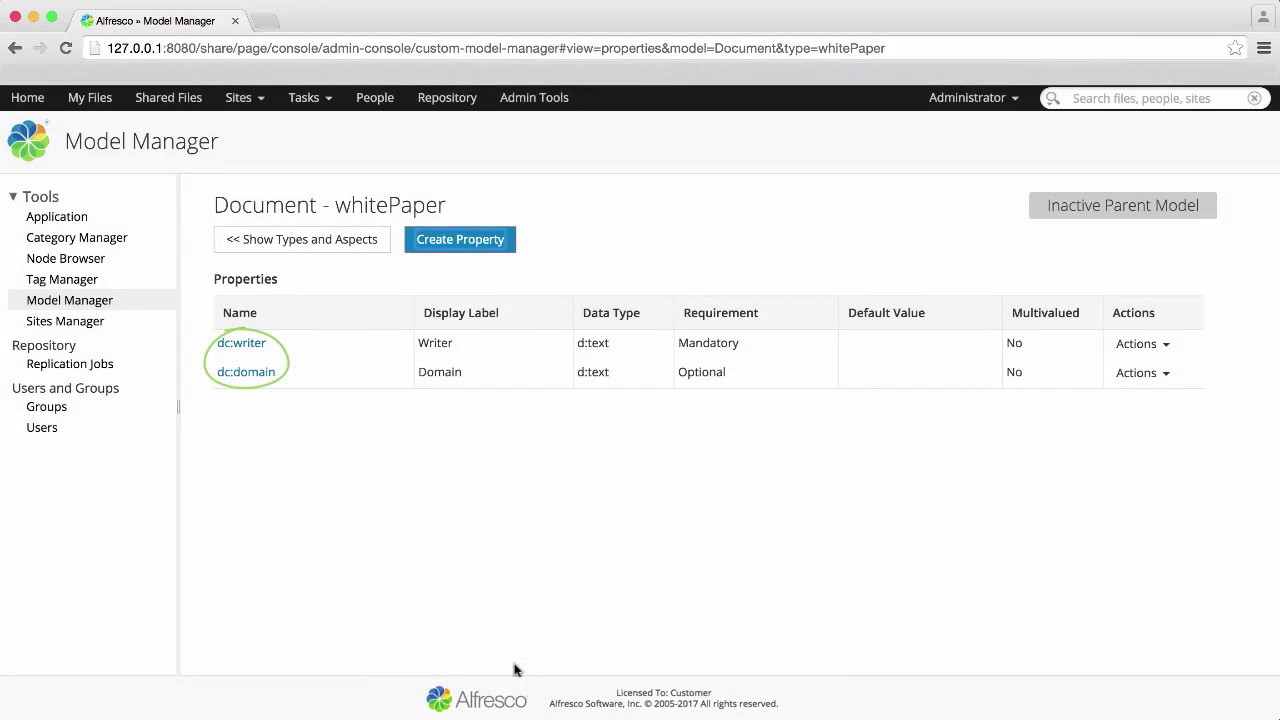Select Tag Manager in sidebar
The image size is (1280, 720).
pyautogui.click(x=62, y=280)
